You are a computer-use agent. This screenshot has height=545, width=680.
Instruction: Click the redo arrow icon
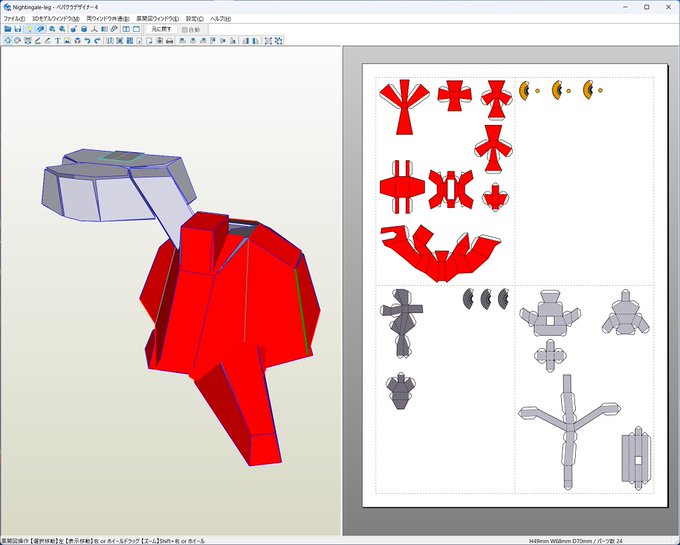(x=97, y=41)
